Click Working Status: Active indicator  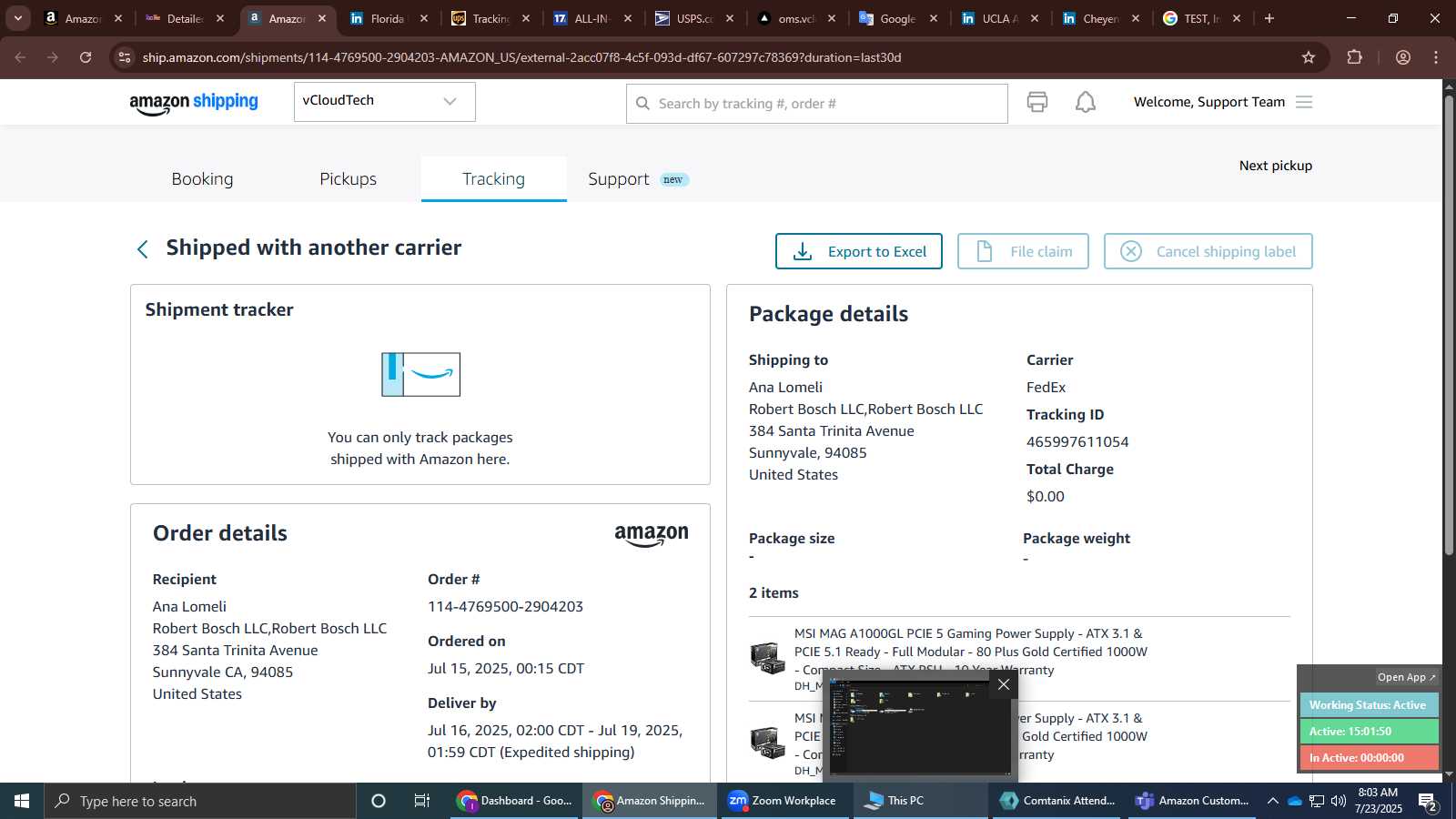click(x=1368, y=705)
